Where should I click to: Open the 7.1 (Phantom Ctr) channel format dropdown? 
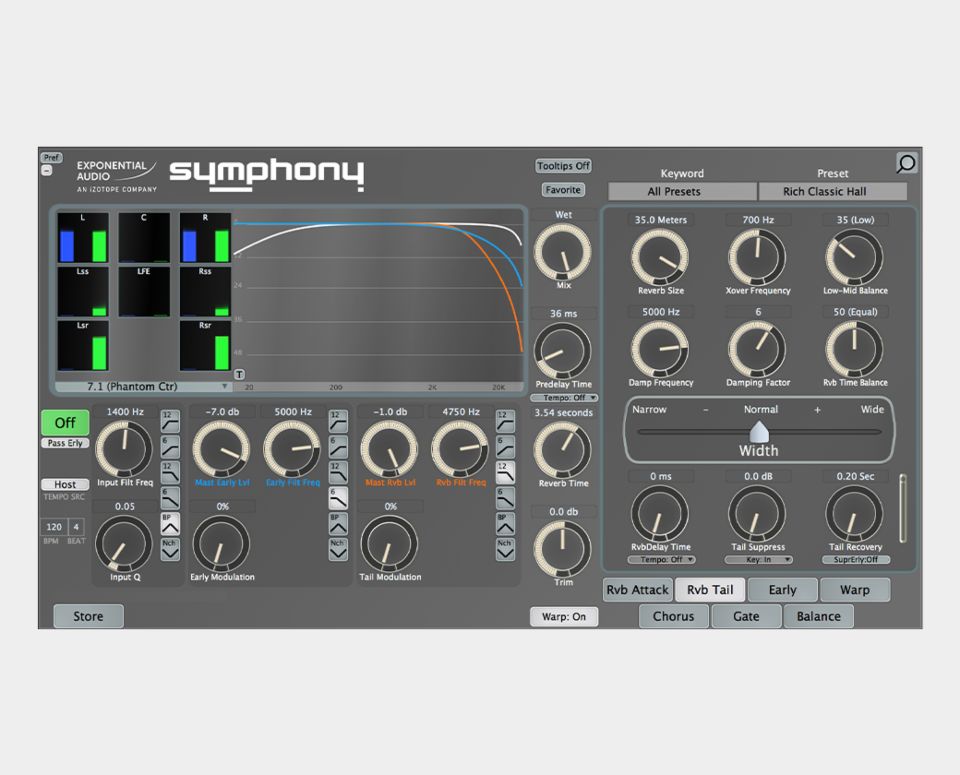point(143,386)
